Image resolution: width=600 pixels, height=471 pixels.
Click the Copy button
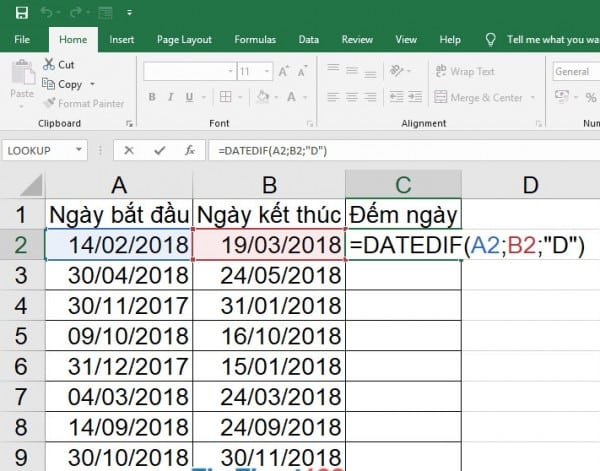[x=62, y=84]
